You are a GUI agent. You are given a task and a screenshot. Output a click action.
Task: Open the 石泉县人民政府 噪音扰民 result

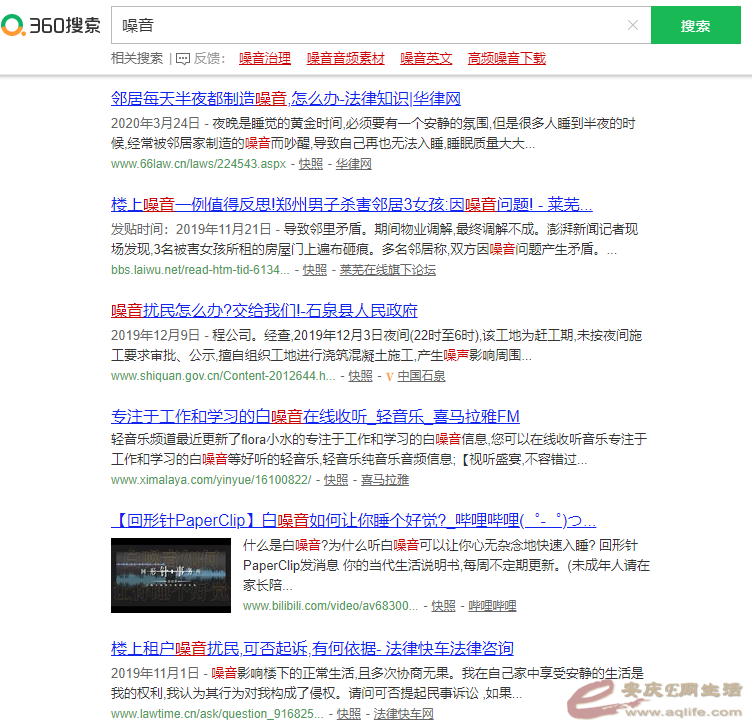tap(264, 310)
